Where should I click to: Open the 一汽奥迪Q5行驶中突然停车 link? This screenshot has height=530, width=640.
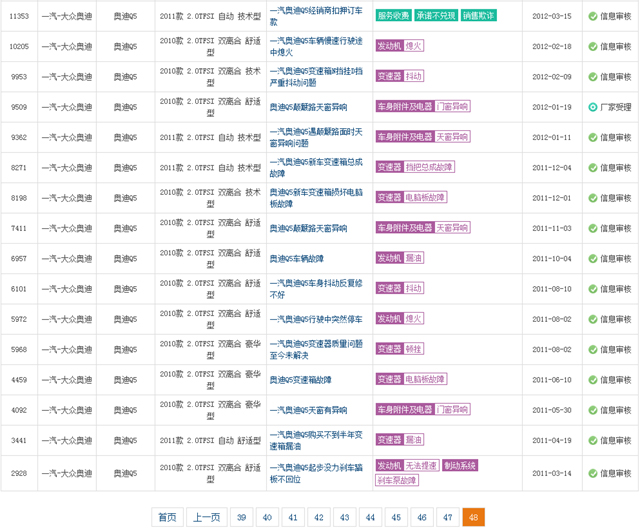tap(316, 319)
